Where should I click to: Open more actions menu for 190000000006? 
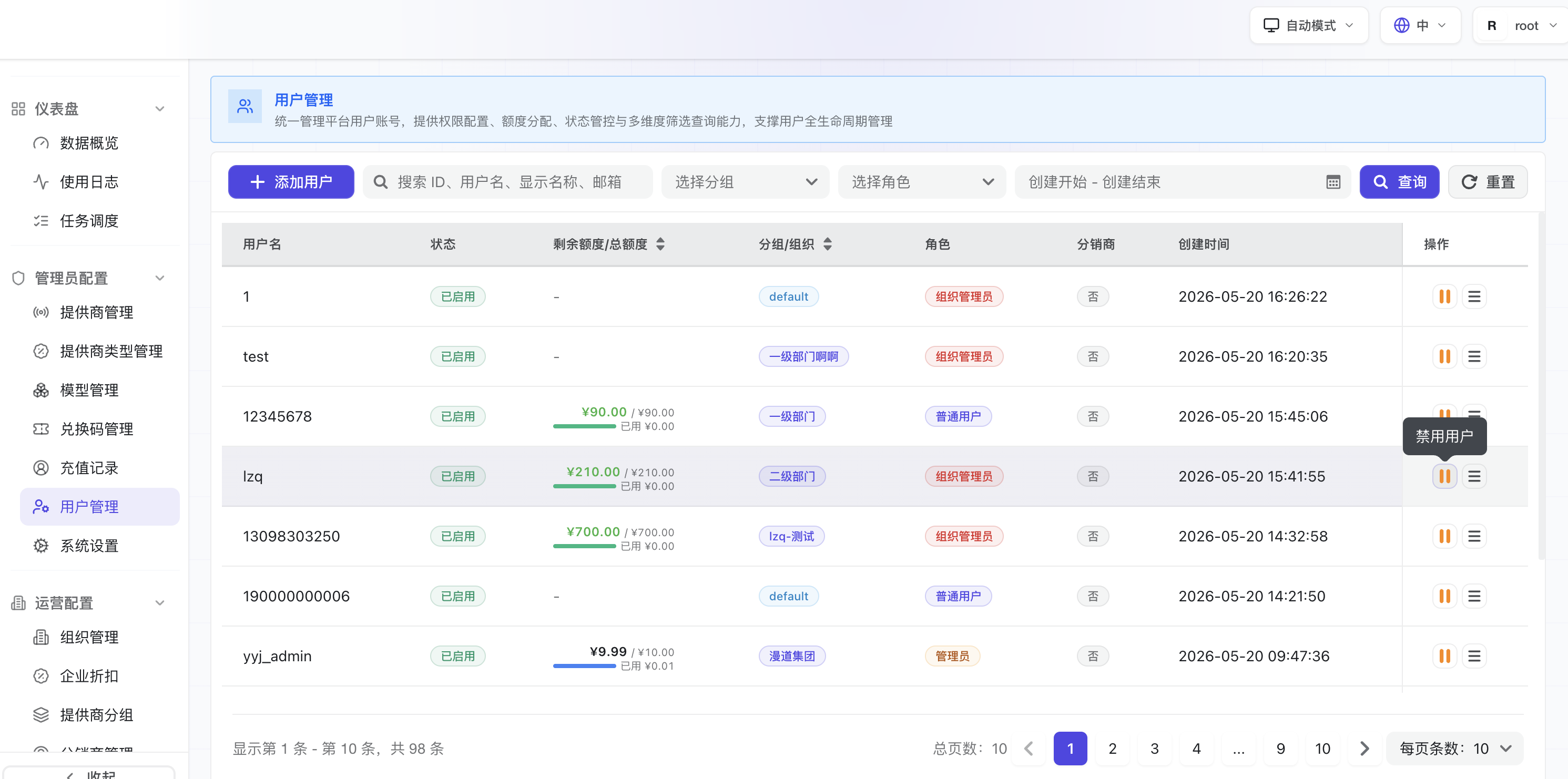[1474, 597]
